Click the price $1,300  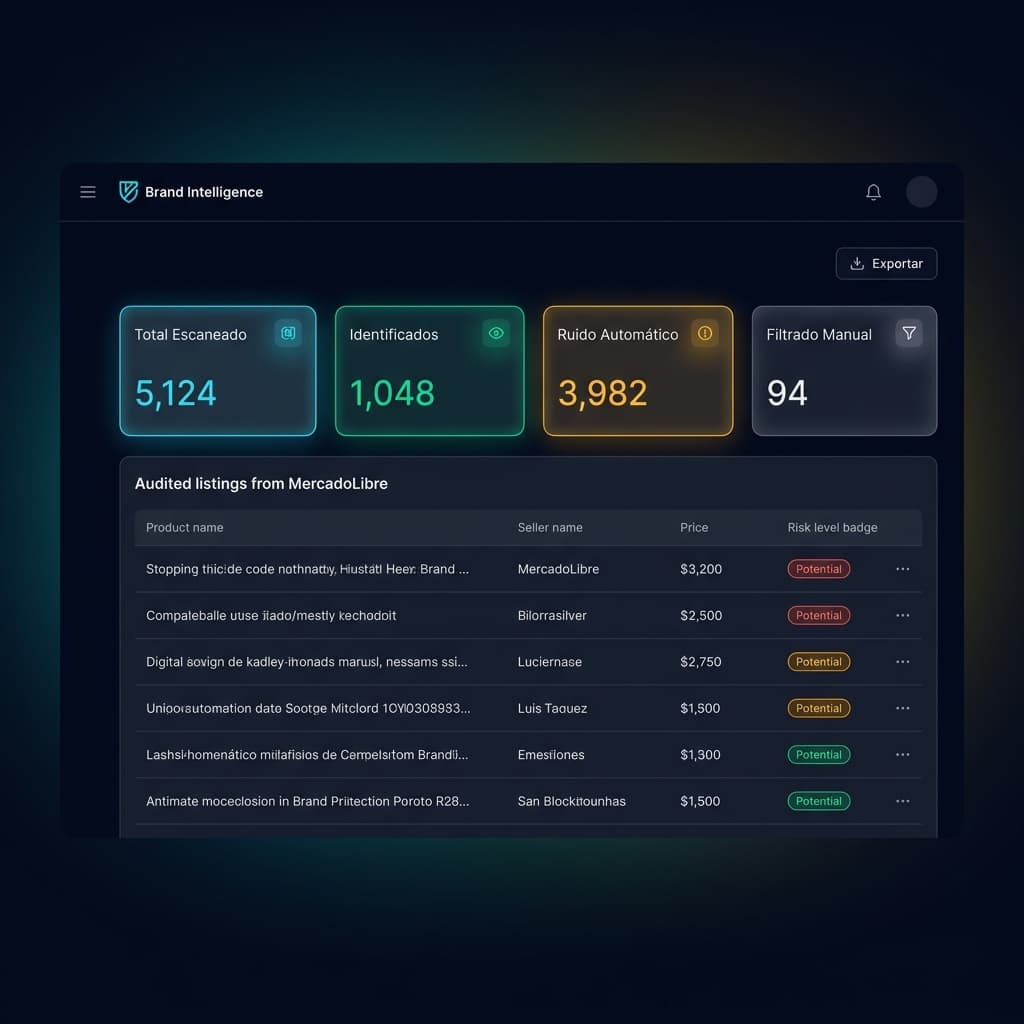(700, 755)
